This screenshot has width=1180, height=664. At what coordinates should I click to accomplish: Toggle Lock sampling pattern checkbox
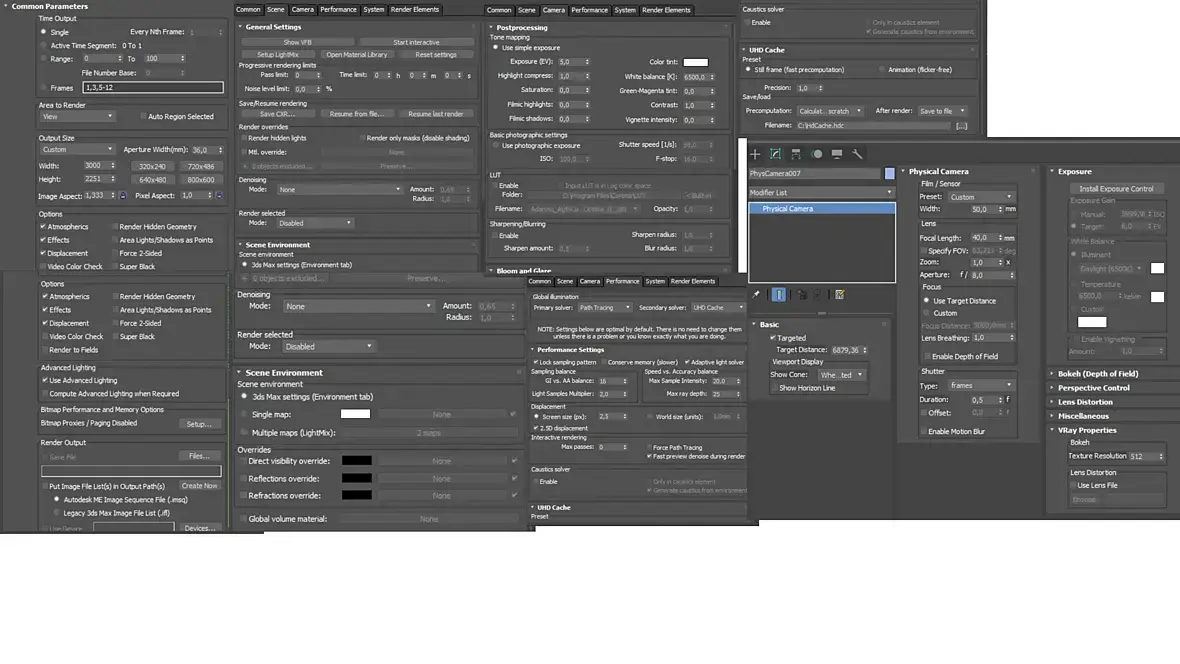click(x=536, y=362)
